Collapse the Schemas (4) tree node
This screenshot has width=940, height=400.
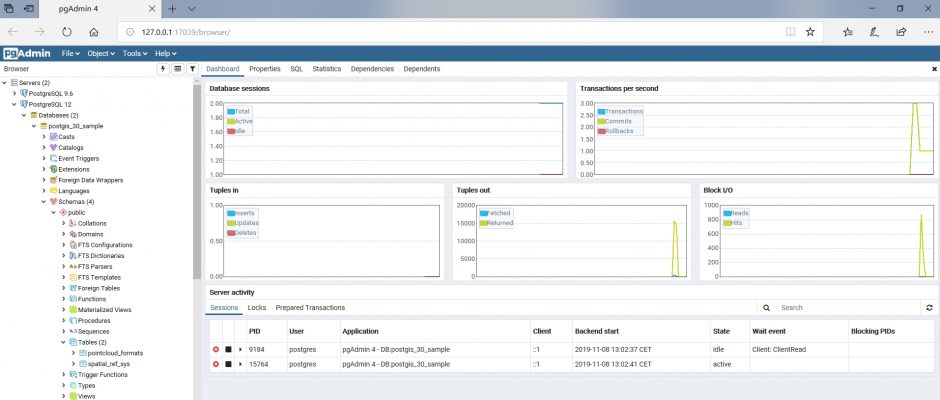(x=43, y=201)
